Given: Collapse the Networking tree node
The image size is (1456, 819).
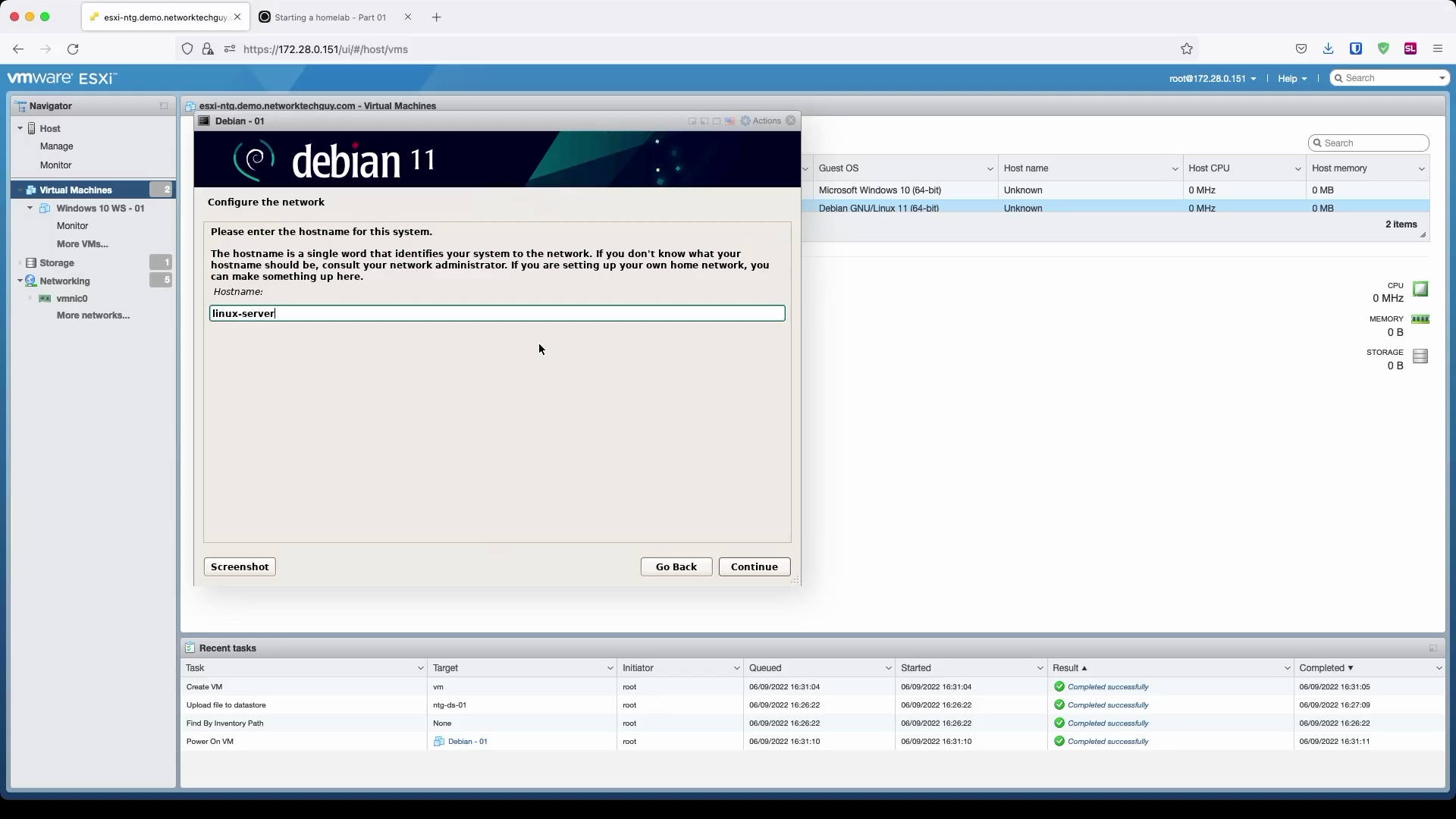Looking at the screenshot, I should click(20, 281).
